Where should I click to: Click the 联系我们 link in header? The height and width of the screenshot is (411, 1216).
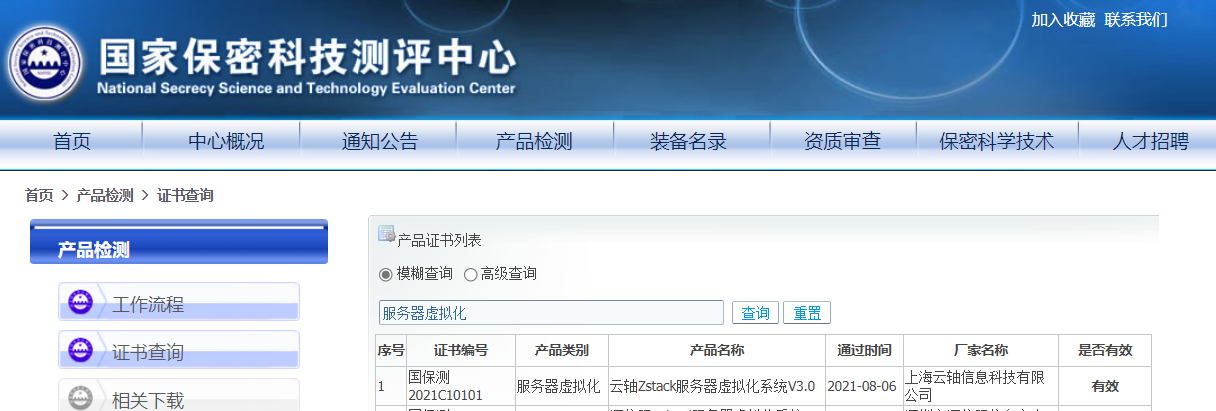point(1136,20)
